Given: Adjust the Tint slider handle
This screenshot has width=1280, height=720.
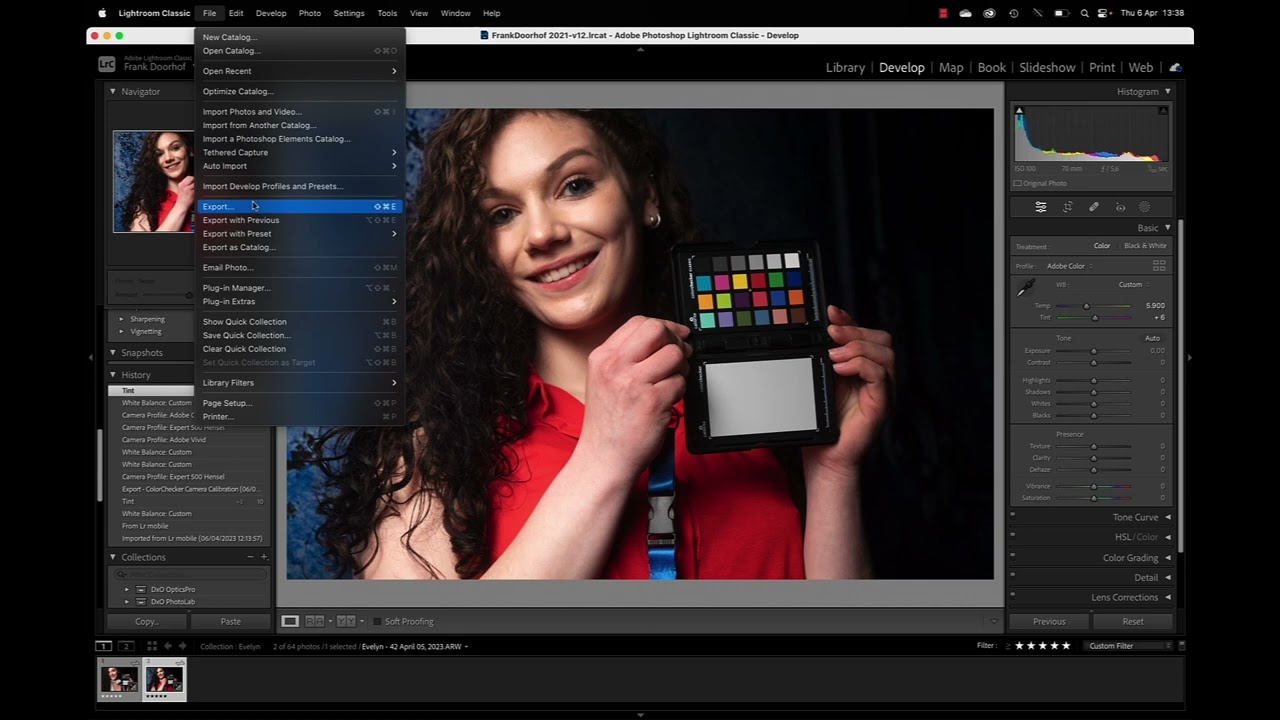Looking at the screenshot, I should pos(1095,318).
